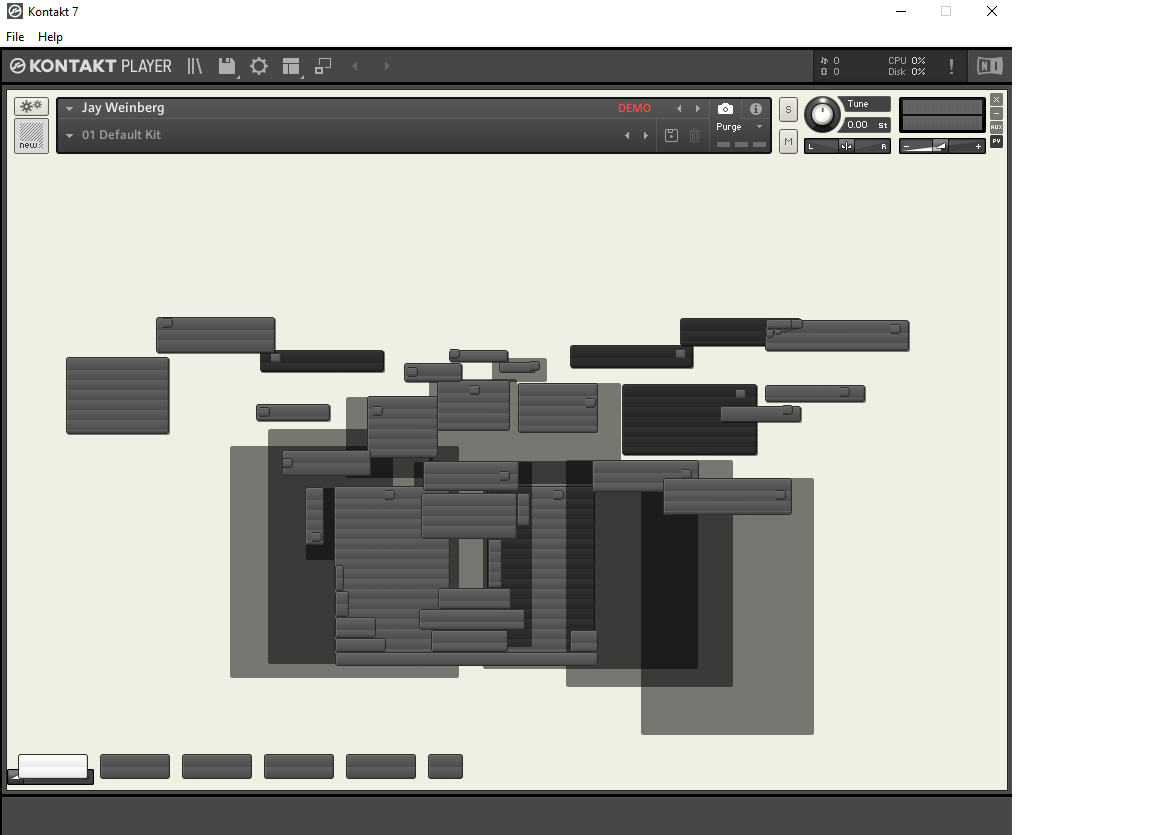Viewport: 1152px width, 835px height.
Task: Open the library browser icon
Action: (194, 67)
